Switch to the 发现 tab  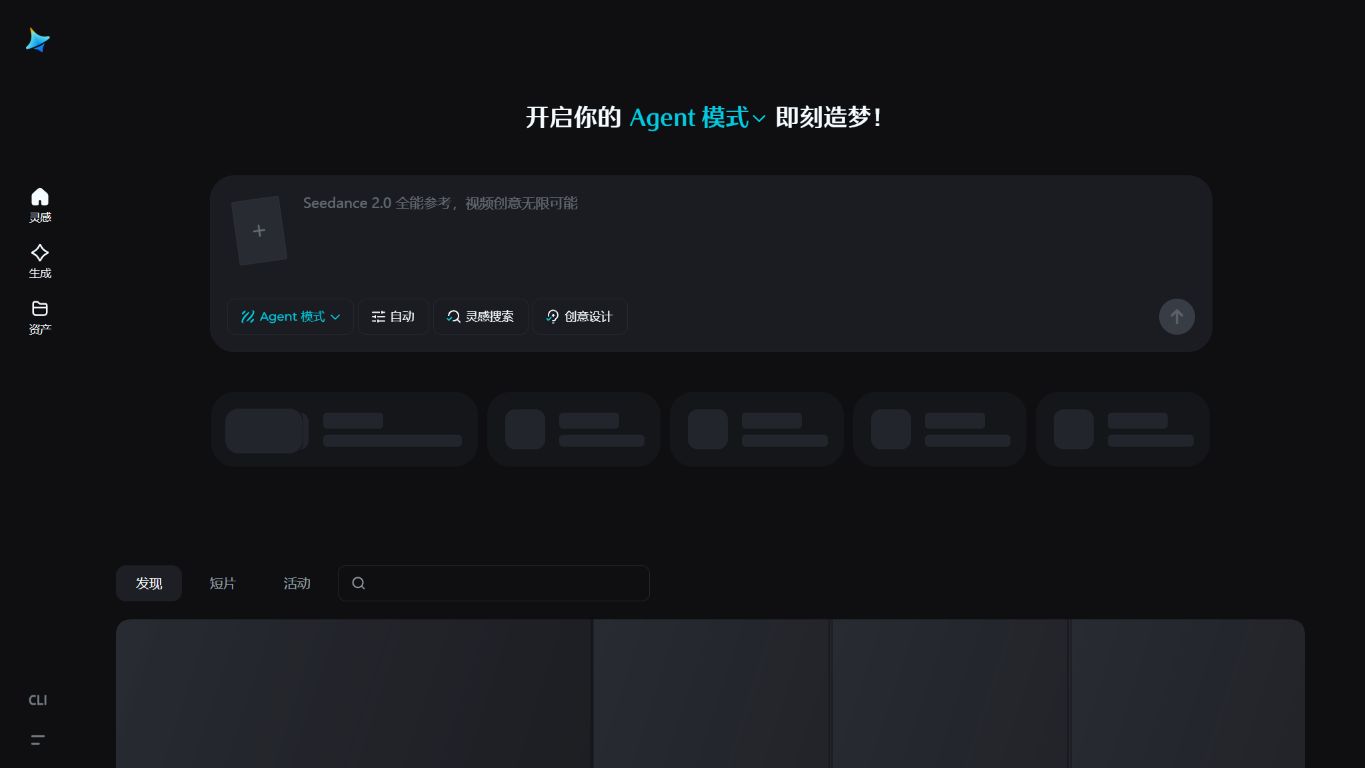click(149, 583)
